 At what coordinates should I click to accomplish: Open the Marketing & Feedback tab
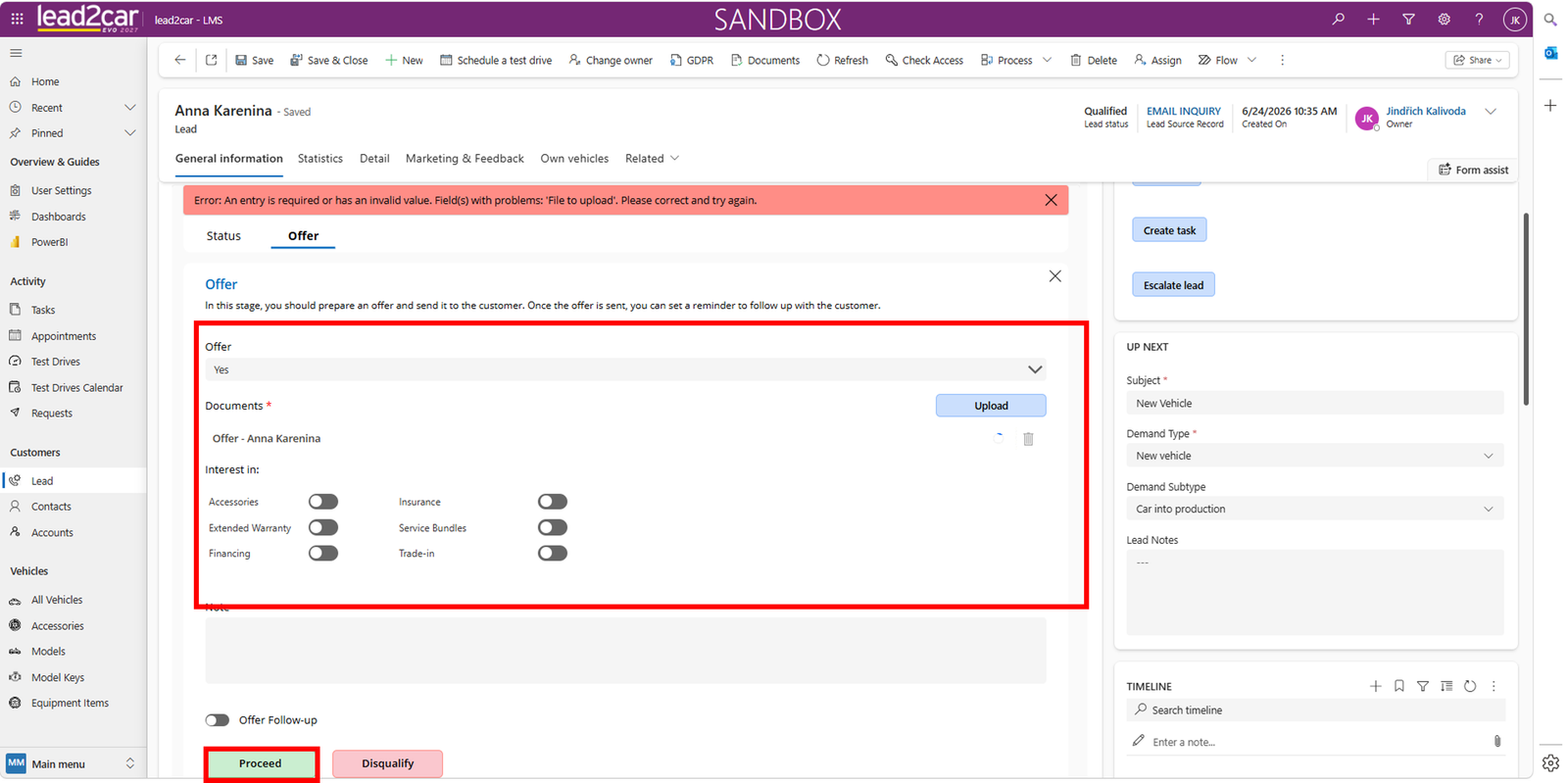click(465, 159)
